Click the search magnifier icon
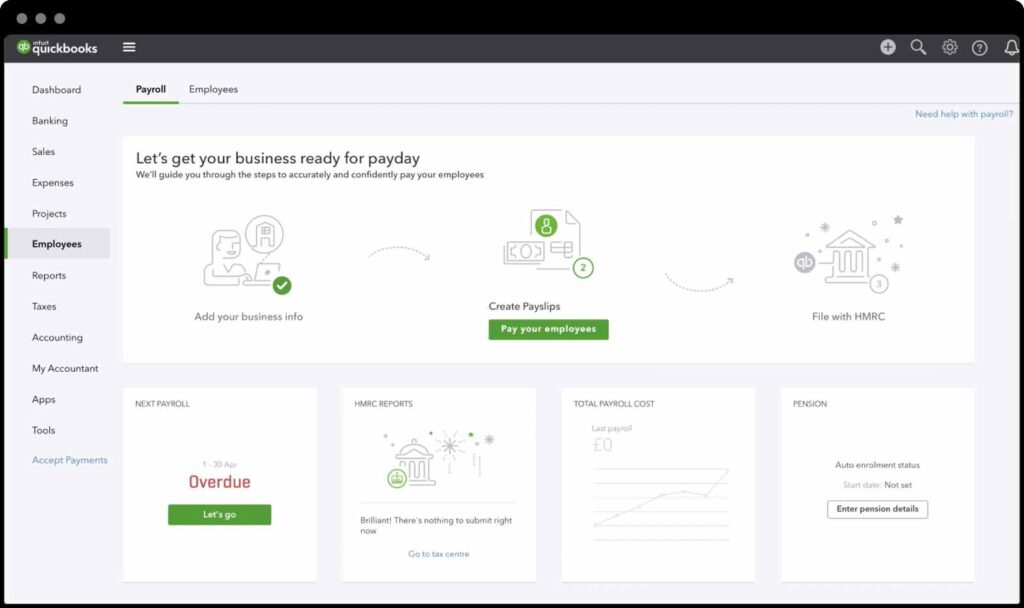Viewport: 1024px width, 608px height. point(918,46)
